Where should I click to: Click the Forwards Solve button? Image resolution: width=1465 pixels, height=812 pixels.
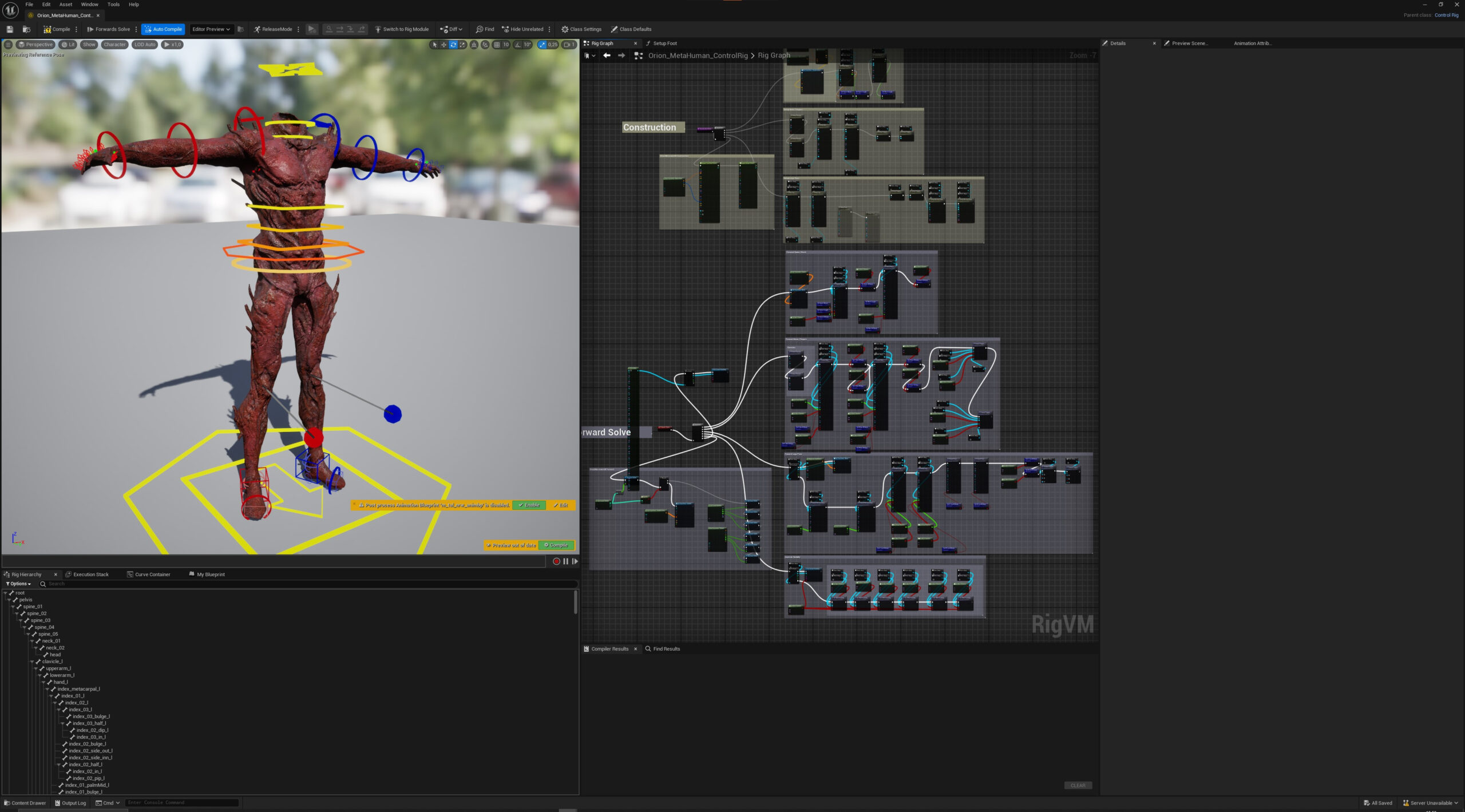[x=108, y=29]
